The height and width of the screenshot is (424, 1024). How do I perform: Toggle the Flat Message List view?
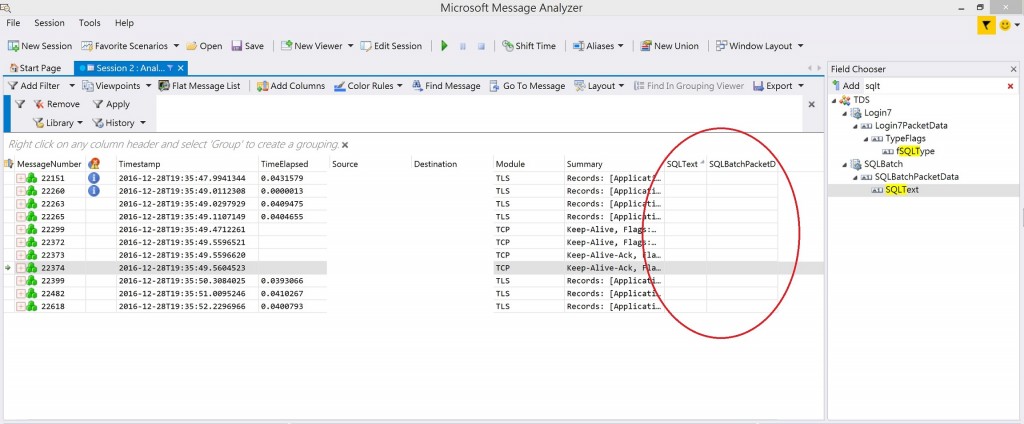coord(199,86)
